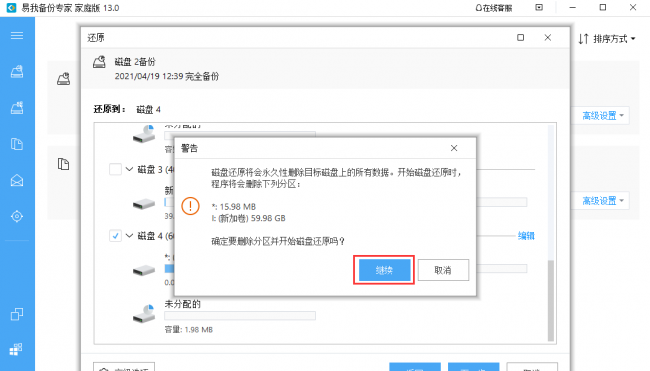Select the file backup icon in the sidebar
This screenshot has width=650, height=371.
[17, 144]
